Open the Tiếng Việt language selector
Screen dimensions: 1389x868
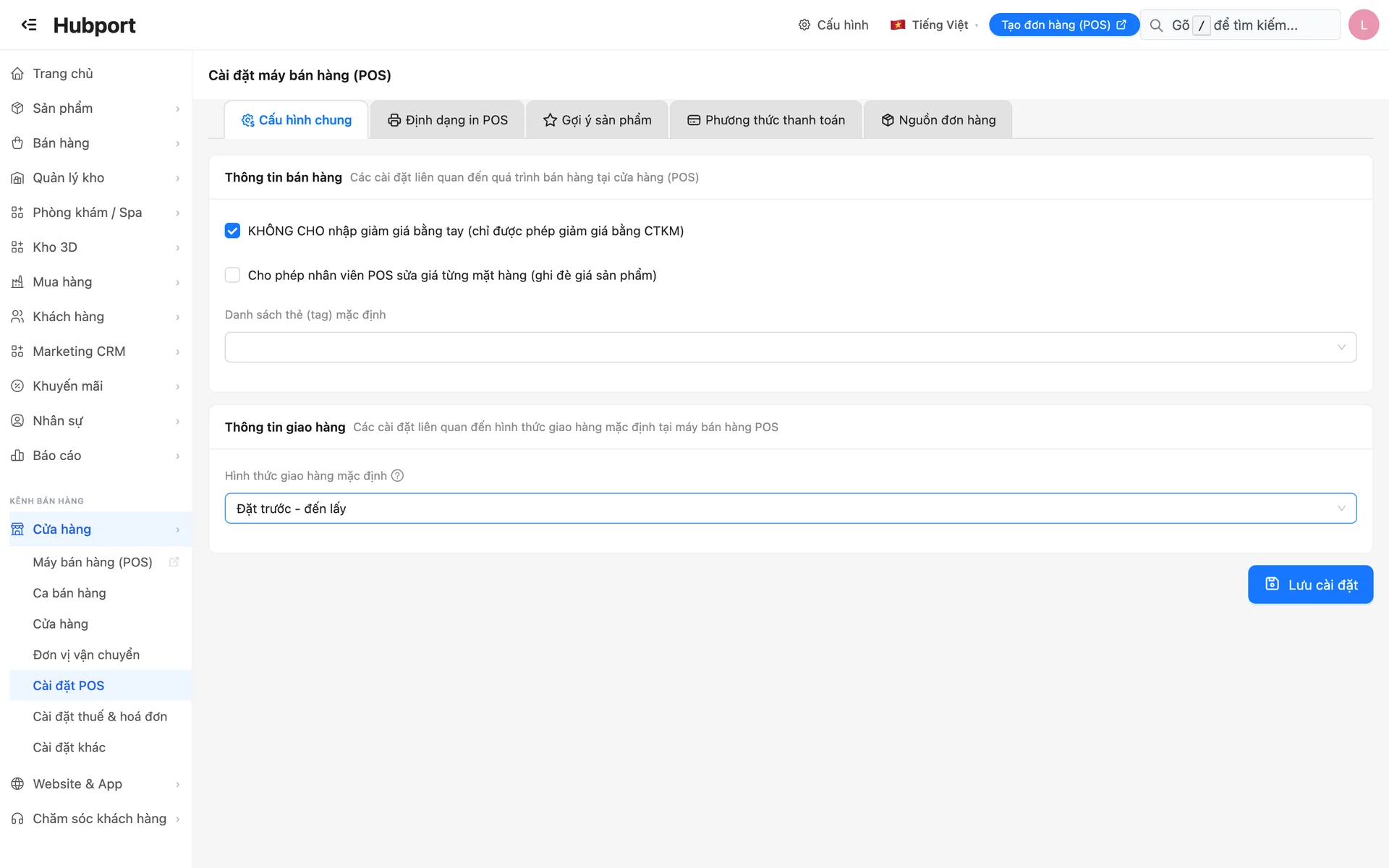(934, 25)
